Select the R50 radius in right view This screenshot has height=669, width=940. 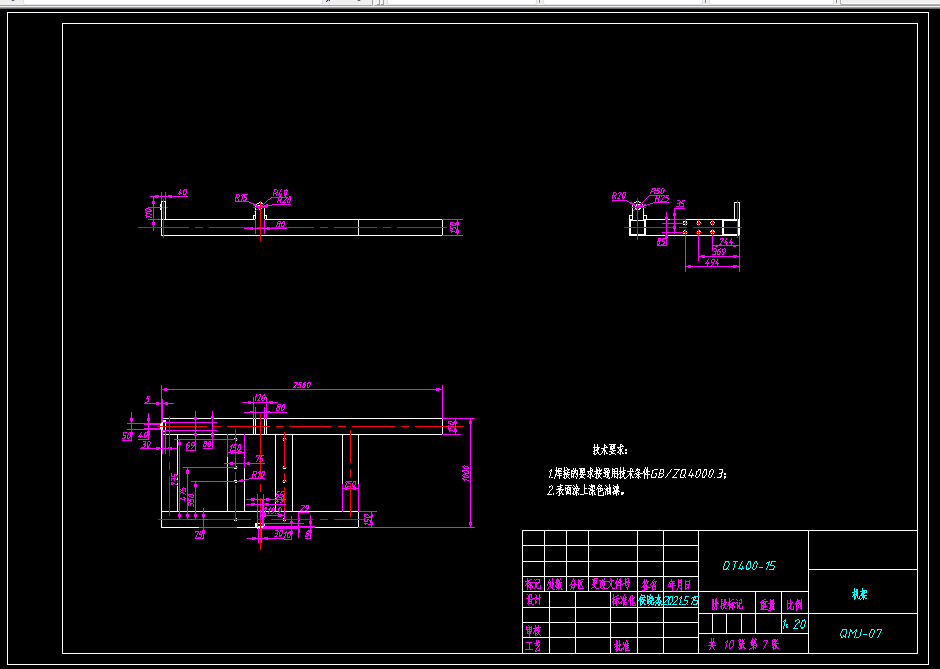[657, 191]
